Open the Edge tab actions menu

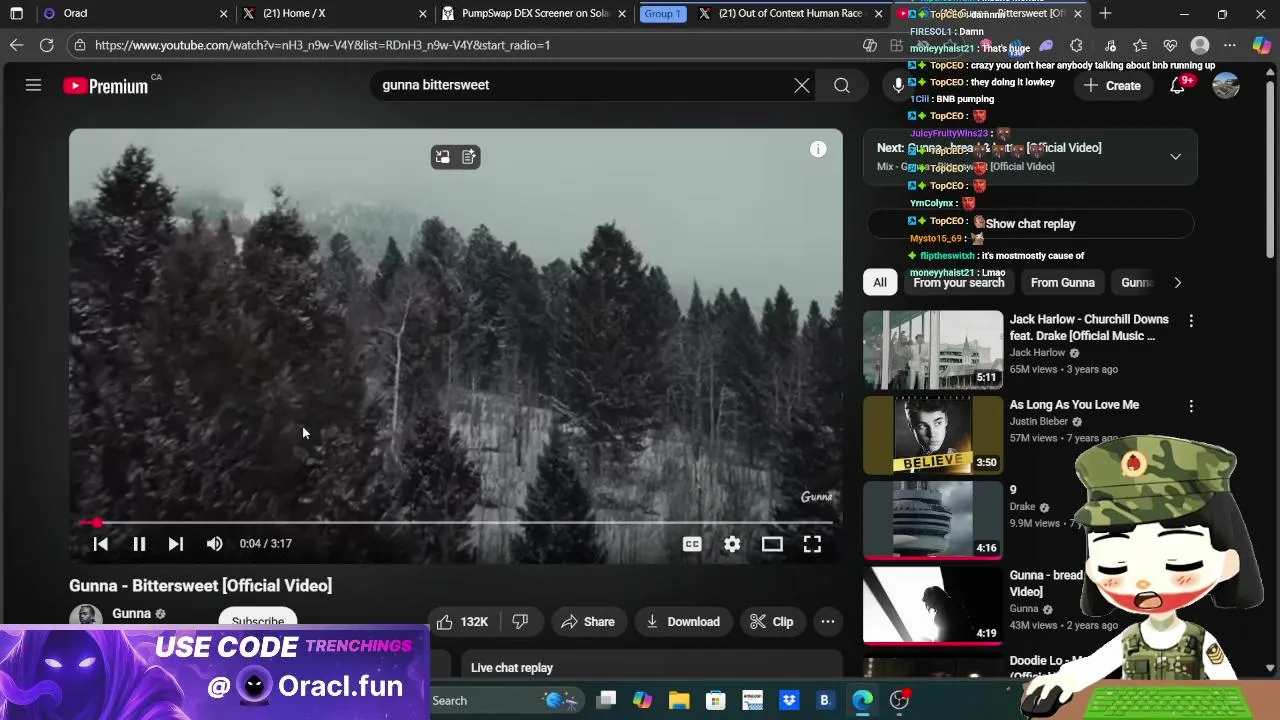coord(16,13)
